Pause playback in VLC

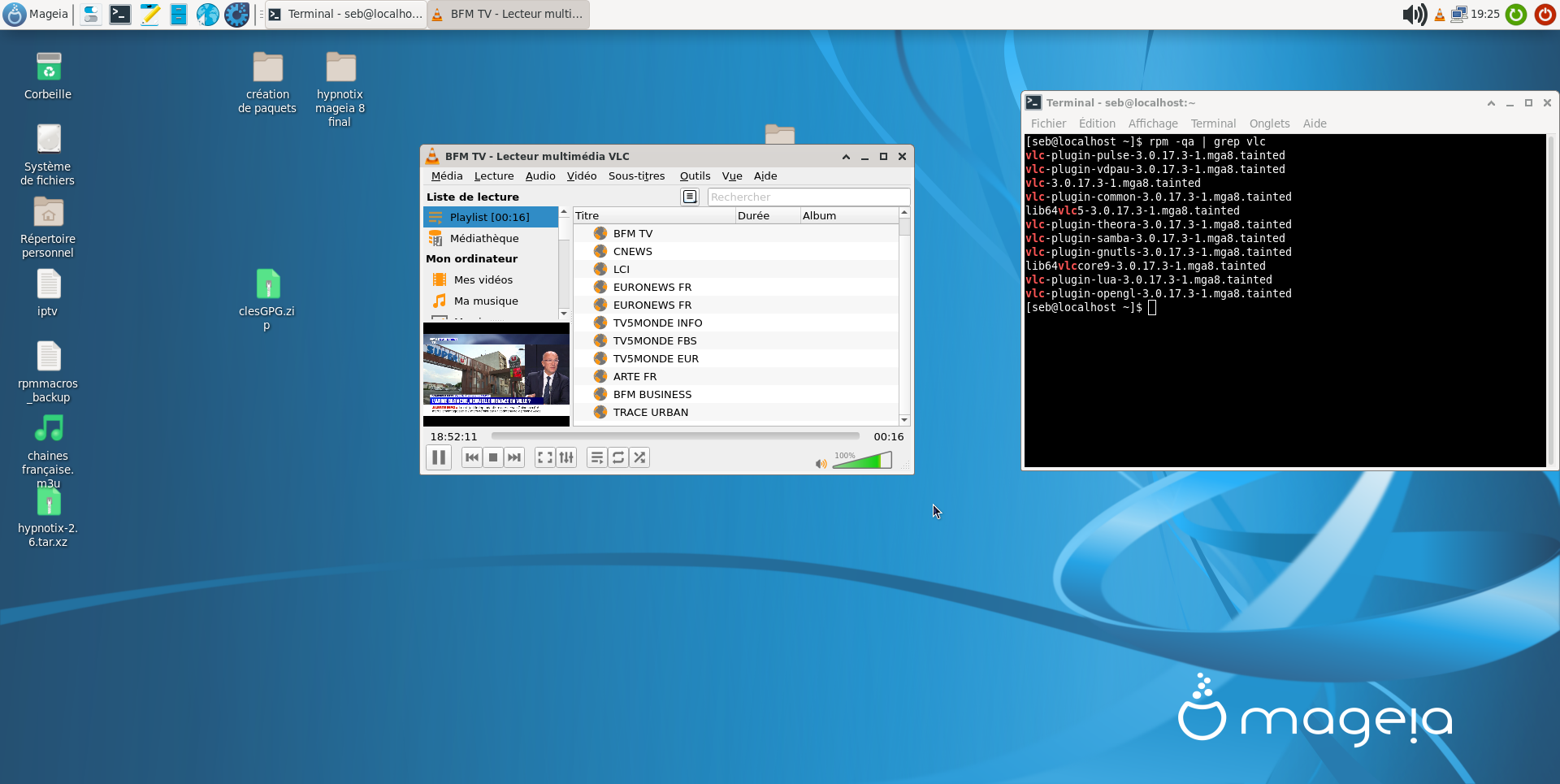[x=439, y=457]
